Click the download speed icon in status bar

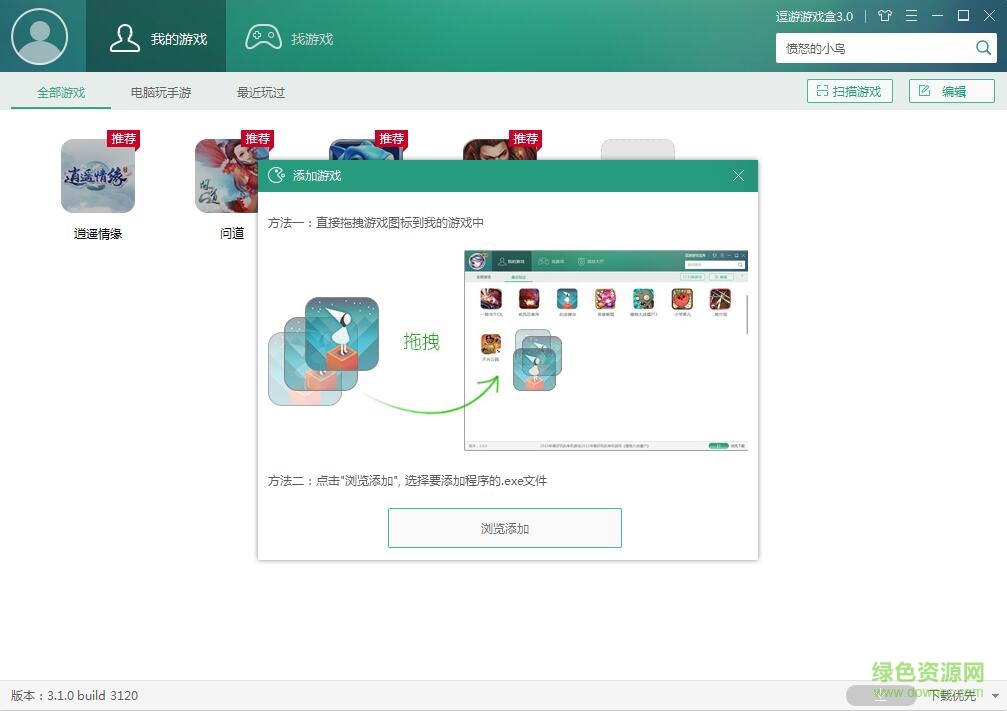[880, 695]
